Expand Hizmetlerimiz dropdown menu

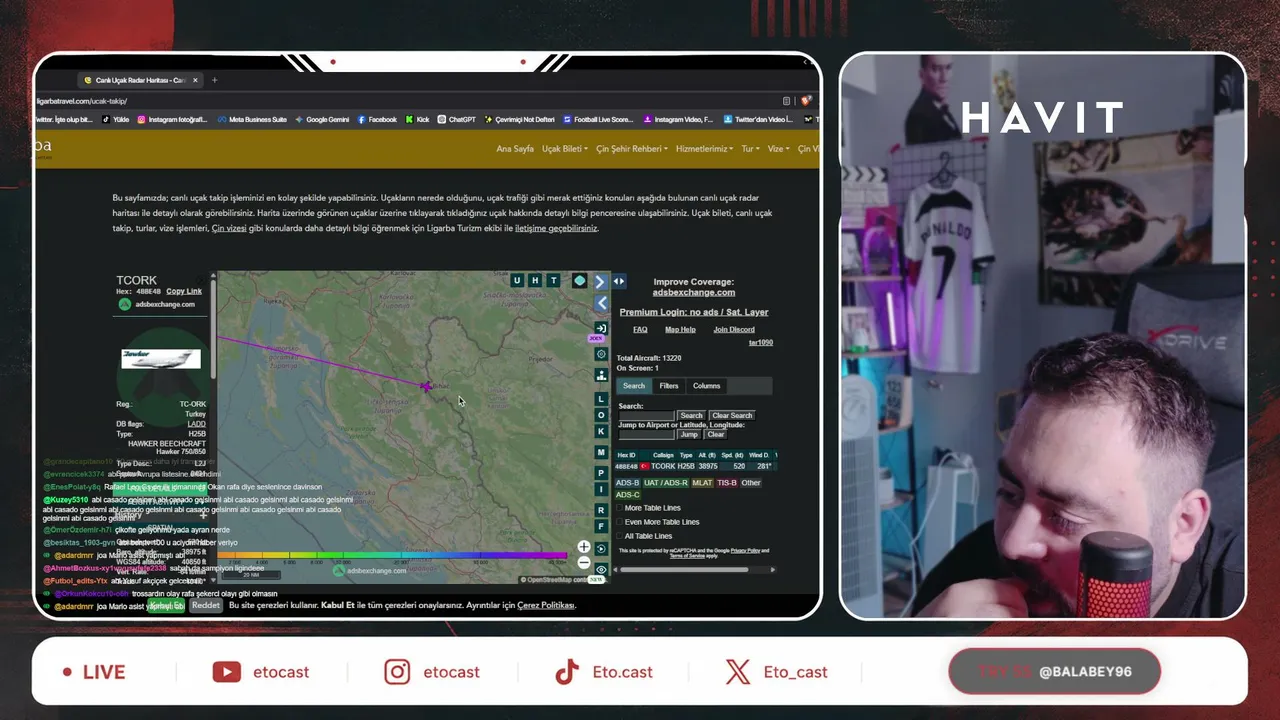(704, 149)
